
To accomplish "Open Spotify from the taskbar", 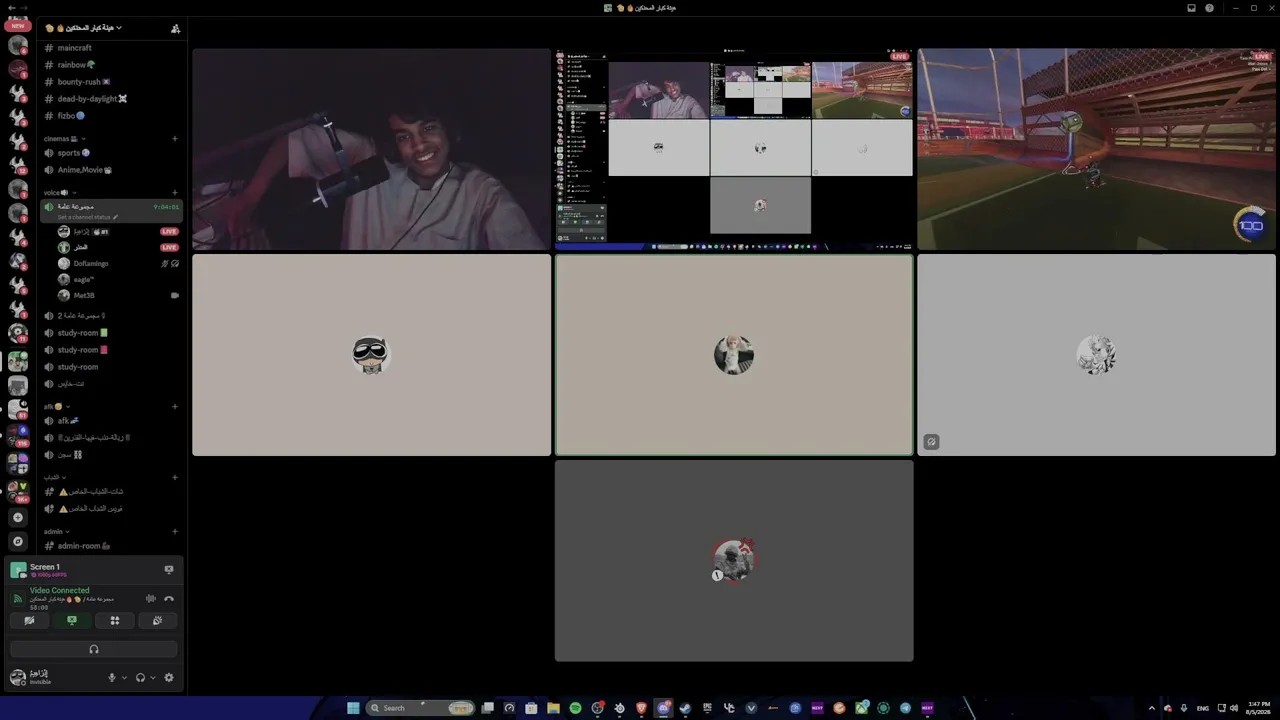I will tap(575, 708).
